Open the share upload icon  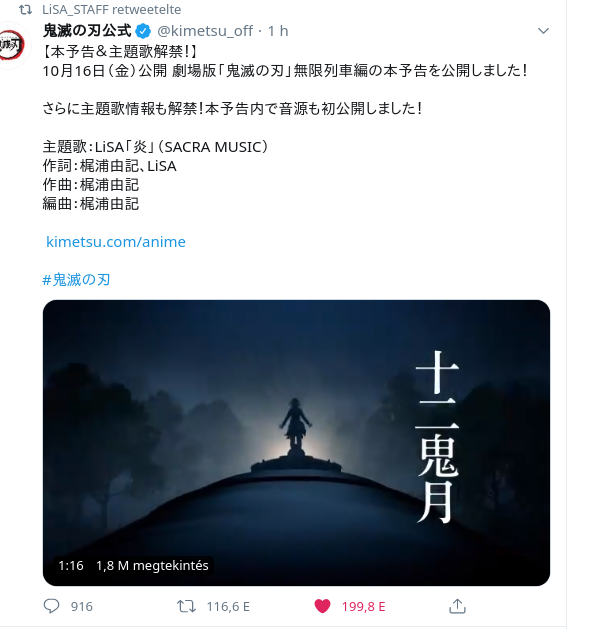(x=457, y=606)
